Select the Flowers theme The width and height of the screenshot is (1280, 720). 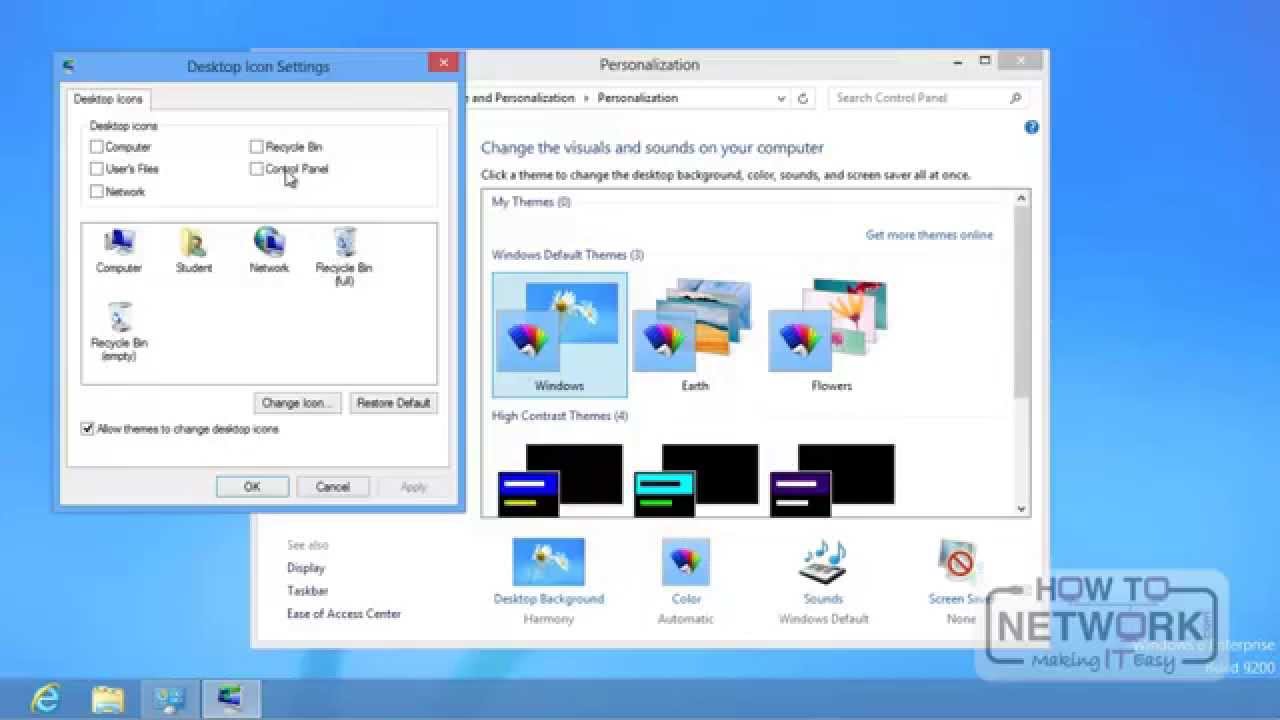831,335
